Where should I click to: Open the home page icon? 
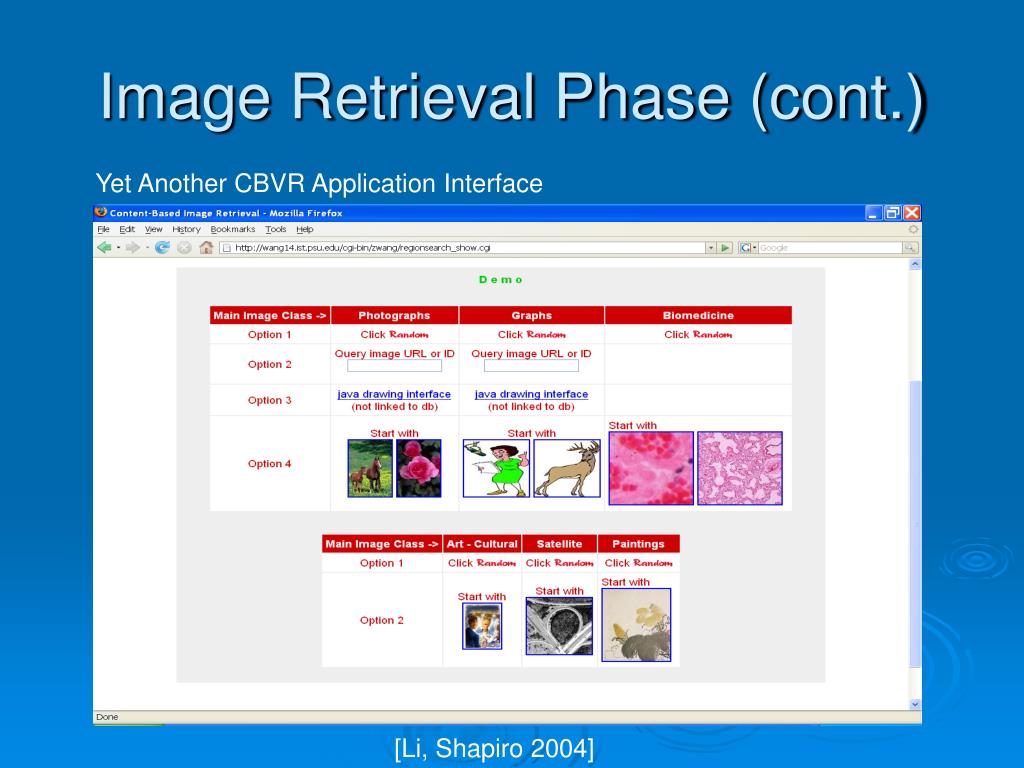point(206,248)
